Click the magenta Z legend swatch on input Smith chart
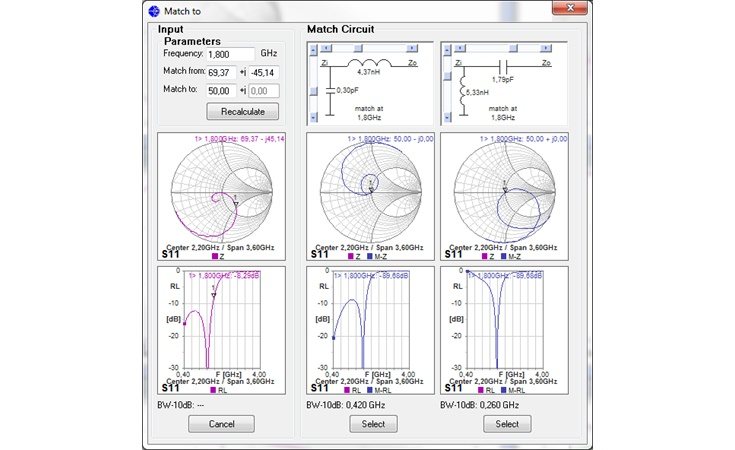 pos(215,256)
